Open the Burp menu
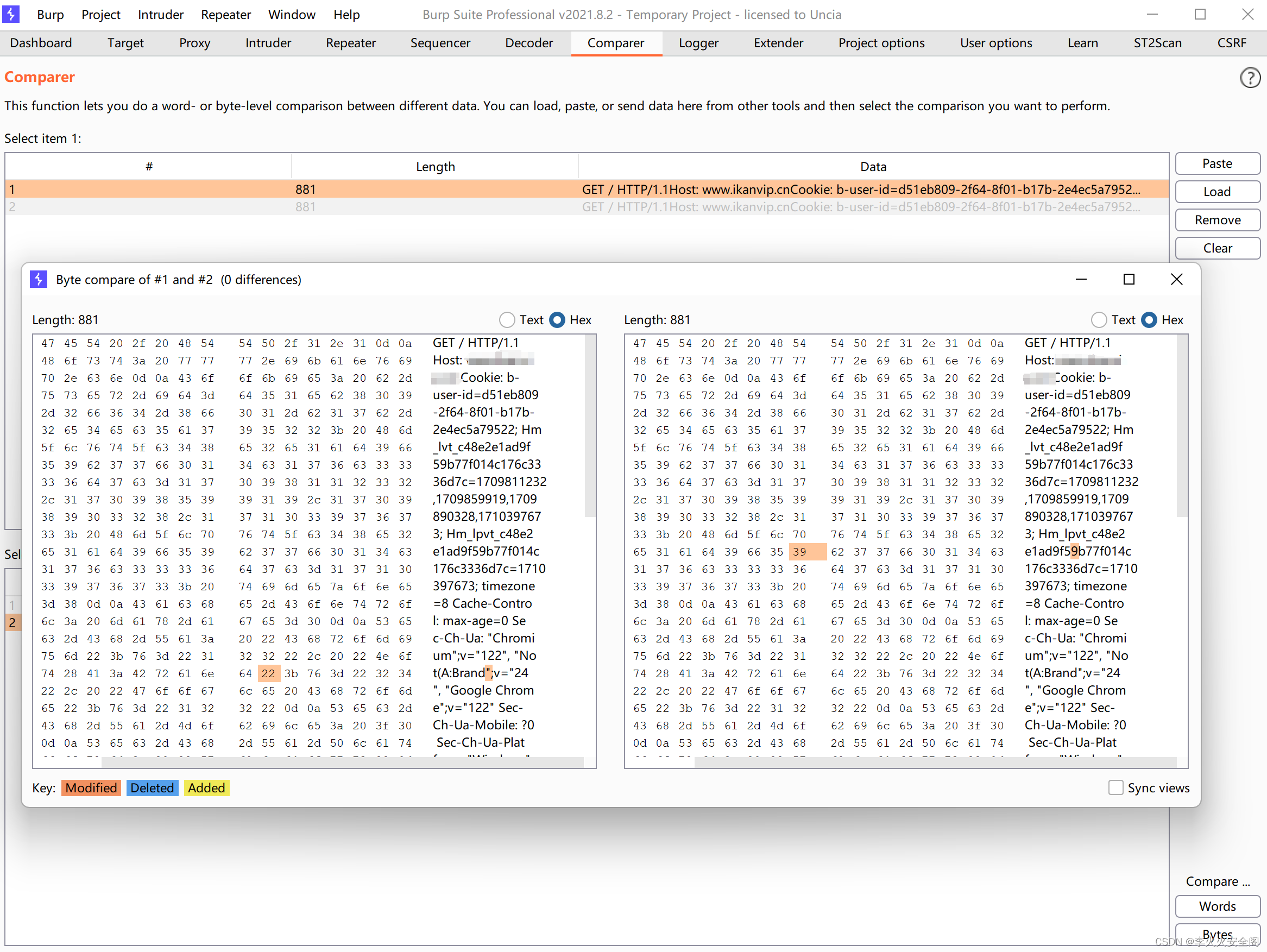1267x952 pixels. (51, 14)
